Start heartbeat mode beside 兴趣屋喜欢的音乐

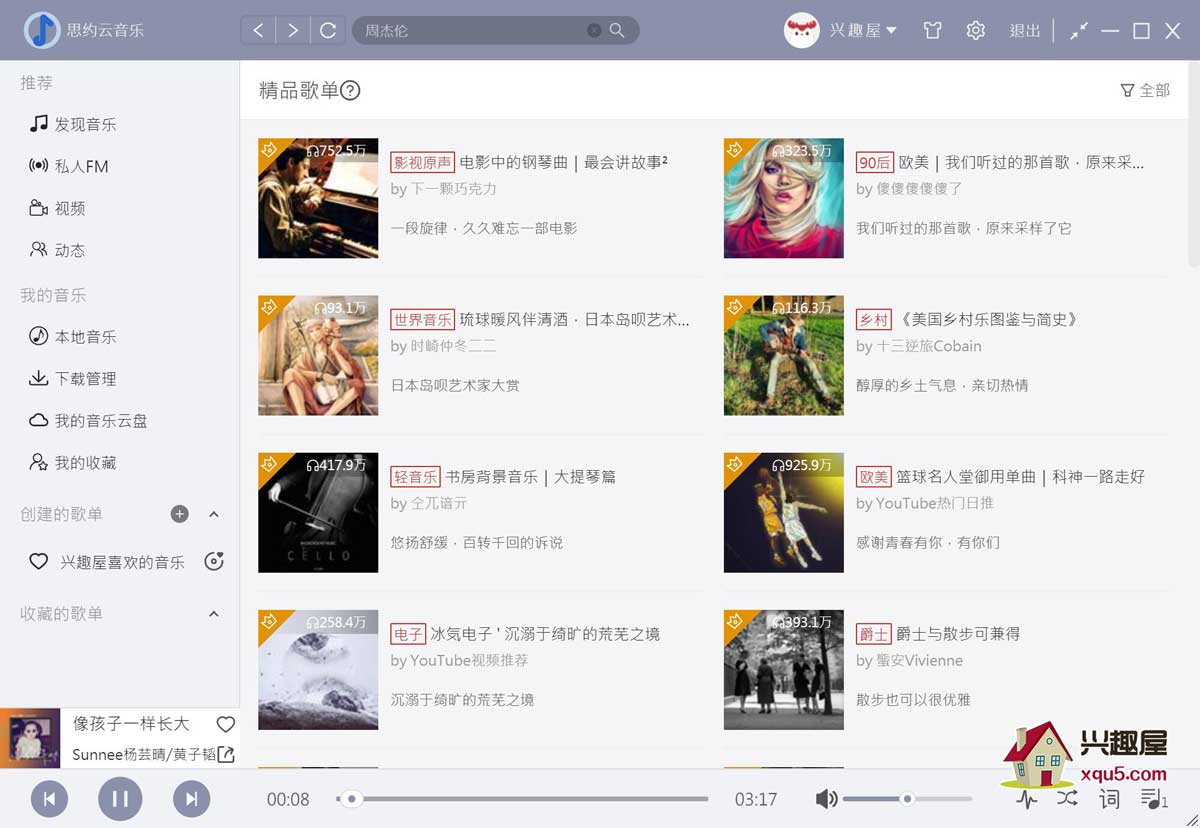click(x=214, y=562)
